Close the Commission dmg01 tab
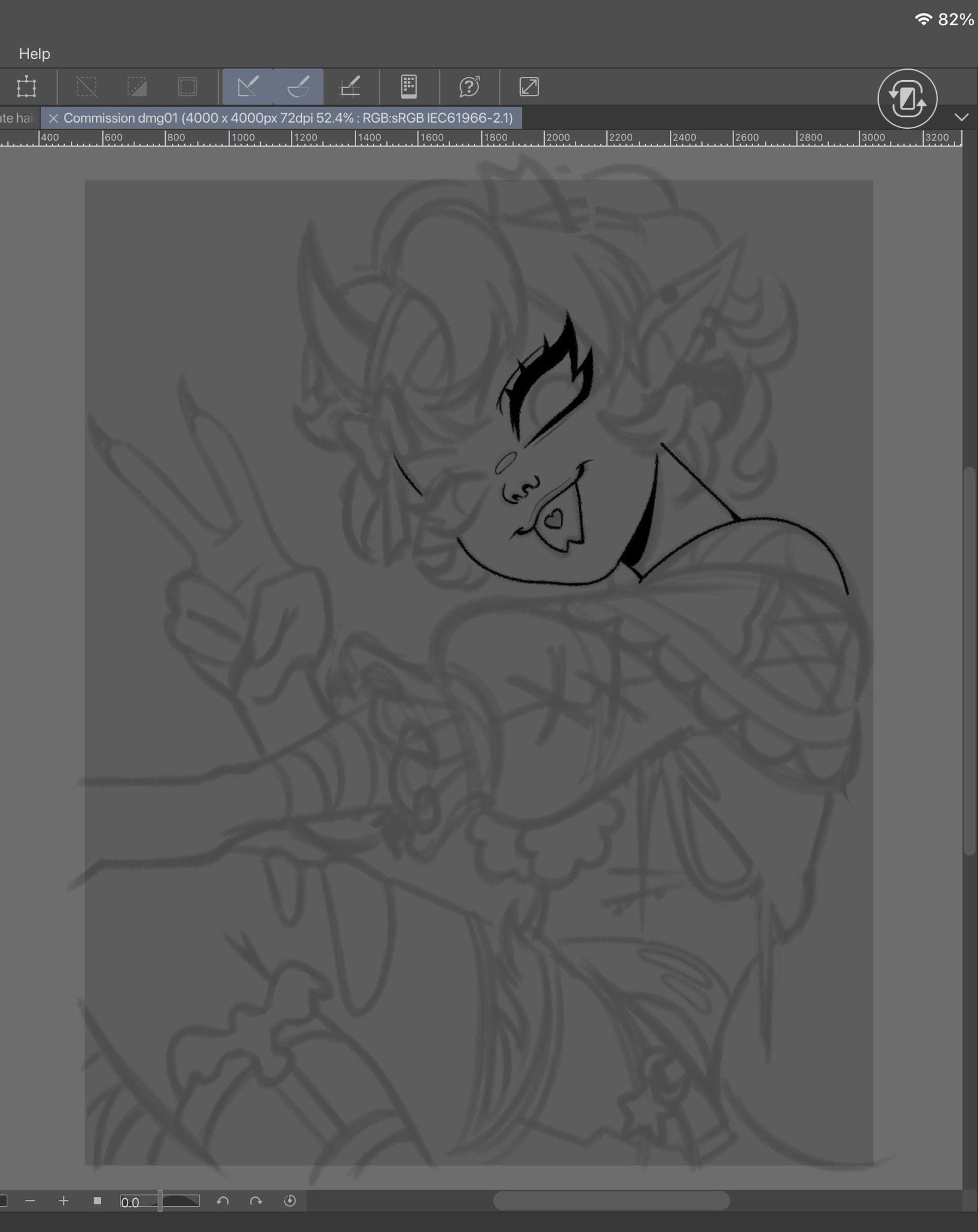The height and width of the screenshot is (1232, 978). tap(54, 118)
